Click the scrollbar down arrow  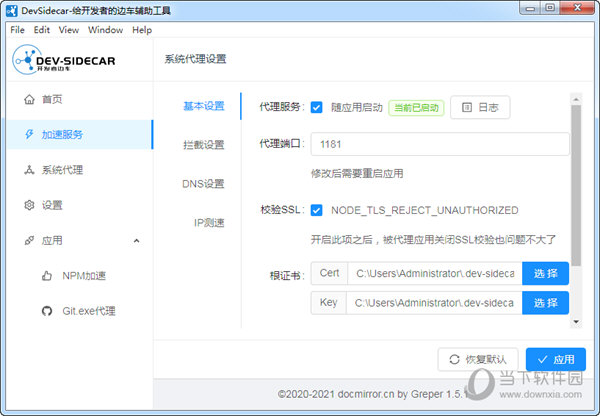[576, 322]
